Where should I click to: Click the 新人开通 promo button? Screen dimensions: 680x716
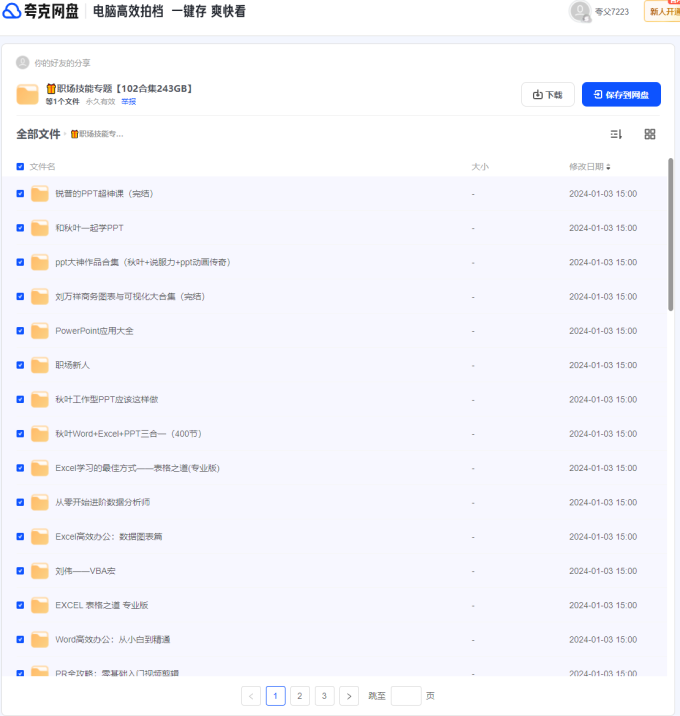pos(662,11)
